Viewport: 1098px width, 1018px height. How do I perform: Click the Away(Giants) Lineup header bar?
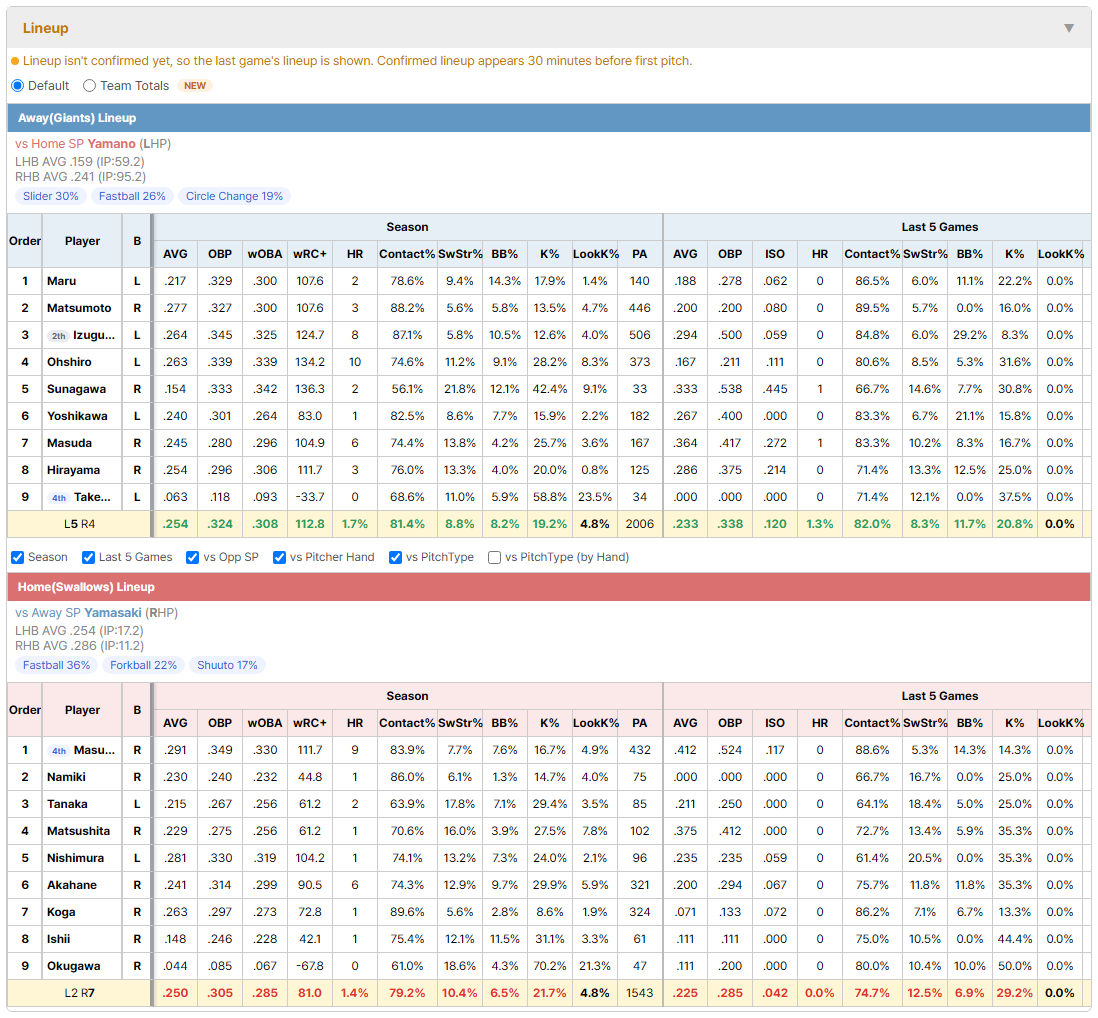click(549, 118)
